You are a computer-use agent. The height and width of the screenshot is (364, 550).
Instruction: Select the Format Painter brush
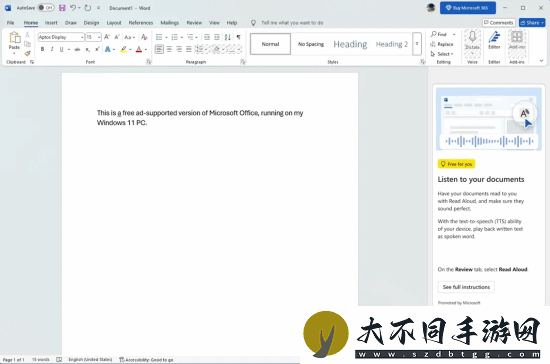pyautogui.click(x=27, y=54)
